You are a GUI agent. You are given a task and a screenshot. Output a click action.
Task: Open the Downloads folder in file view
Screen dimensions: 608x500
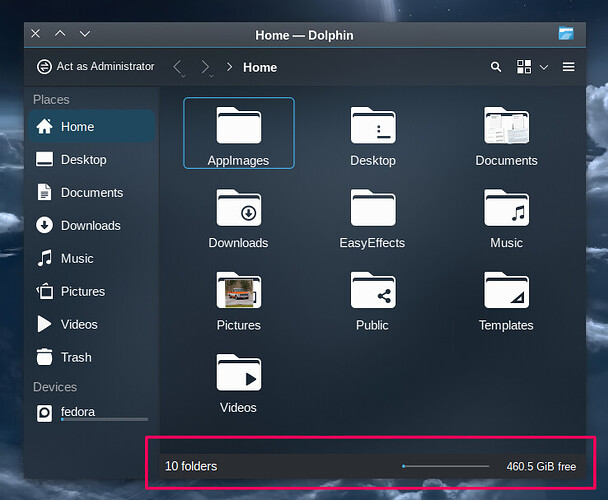(238, 218)
